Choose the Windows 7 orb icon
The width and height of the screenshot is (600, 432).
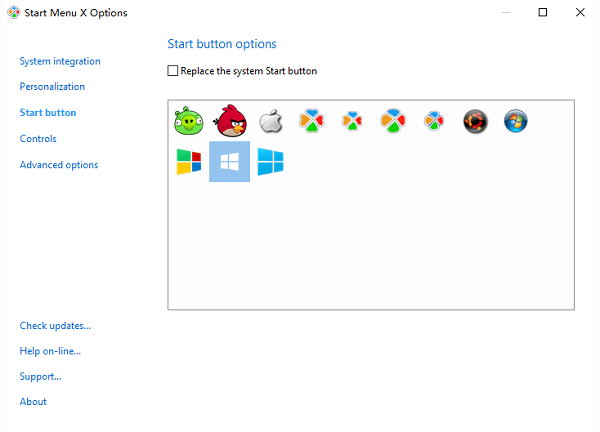pyautogui.click(x=516, y=121)
